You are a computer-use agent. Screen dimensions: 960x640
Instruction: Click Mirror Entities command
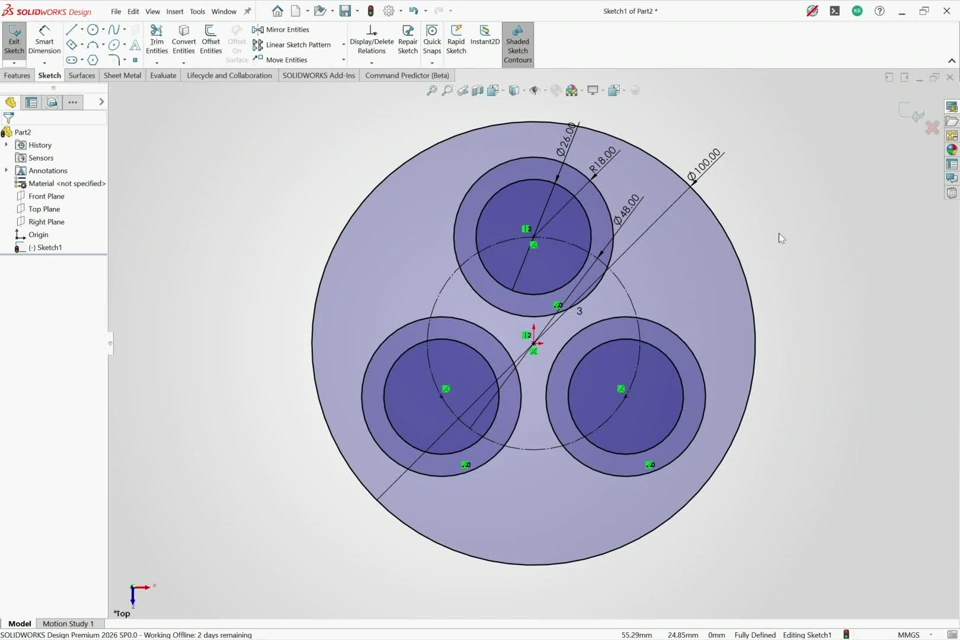(281, 29)
